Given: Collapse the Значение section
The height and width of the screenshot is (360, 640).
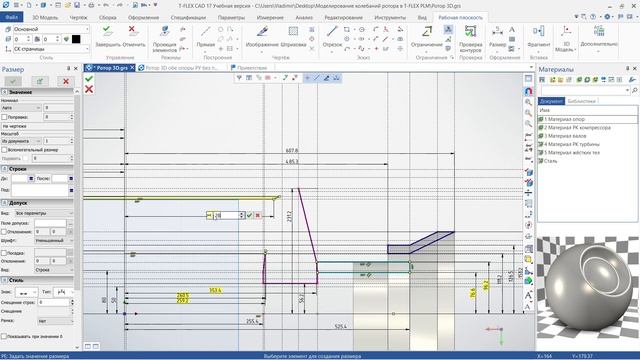Looking at the screenshot, I should 4,92.
